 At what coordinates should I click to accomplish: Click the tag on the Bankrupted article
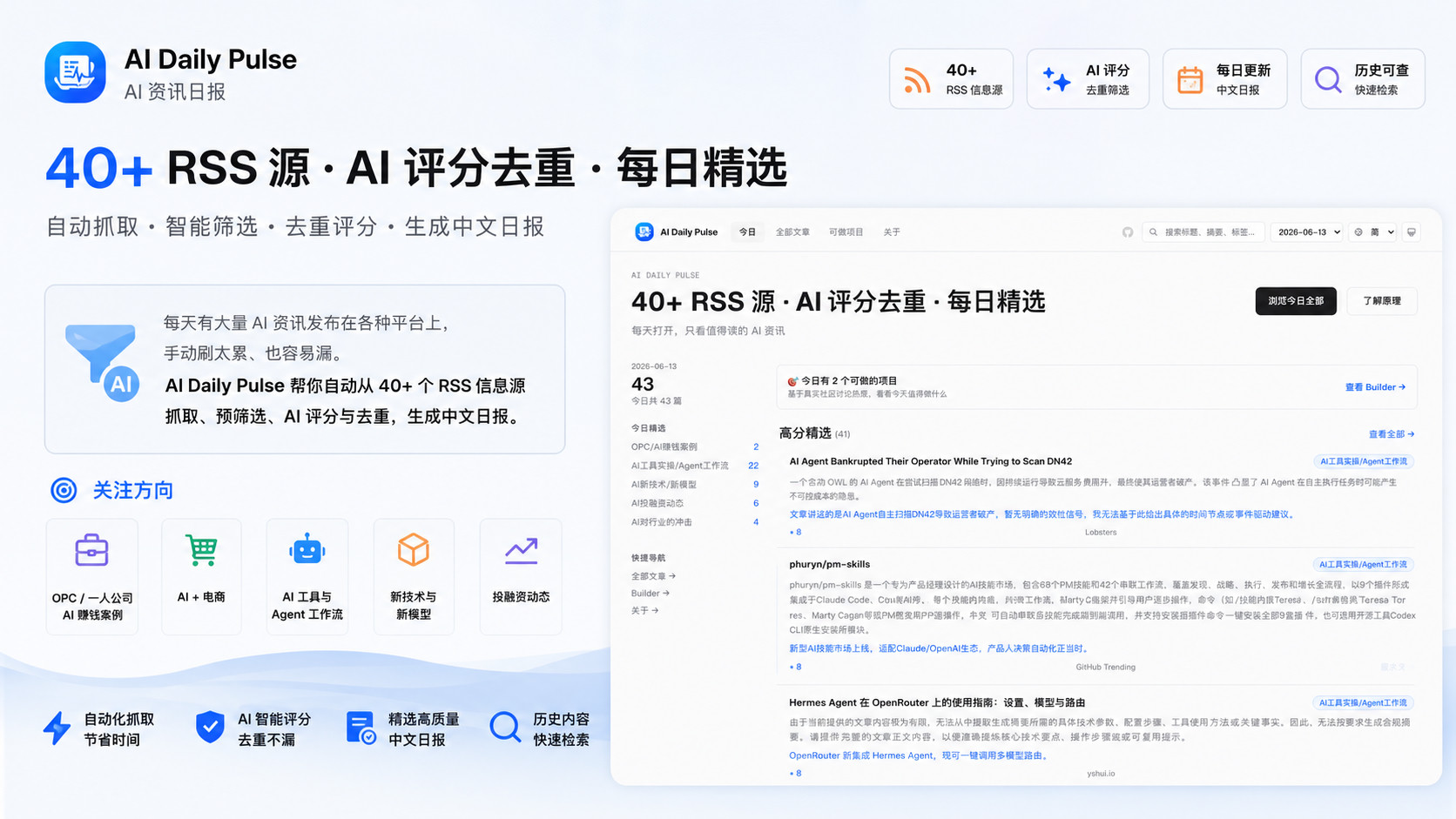[x=1363, y=461]
